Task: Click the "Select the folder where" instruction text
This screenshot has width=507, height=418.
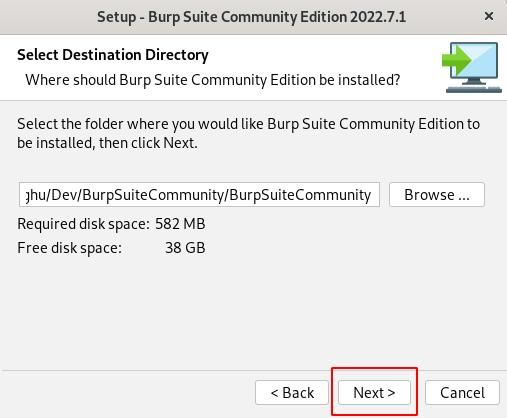Action: click(248, 124)
